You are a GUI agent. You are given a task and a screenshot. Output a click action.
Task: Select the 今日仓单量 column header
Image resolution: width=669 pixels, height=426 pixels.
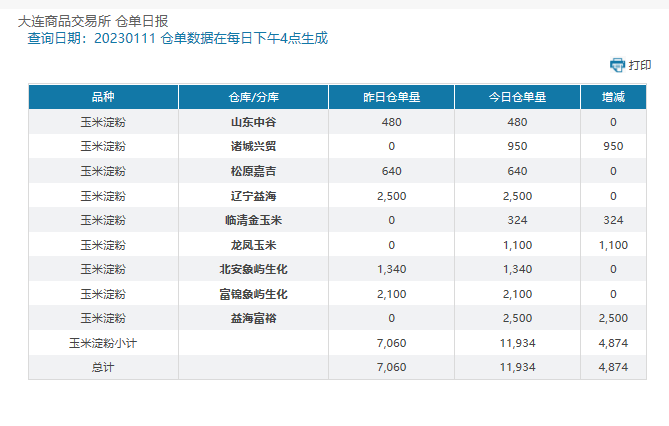(x=517, y=97)
